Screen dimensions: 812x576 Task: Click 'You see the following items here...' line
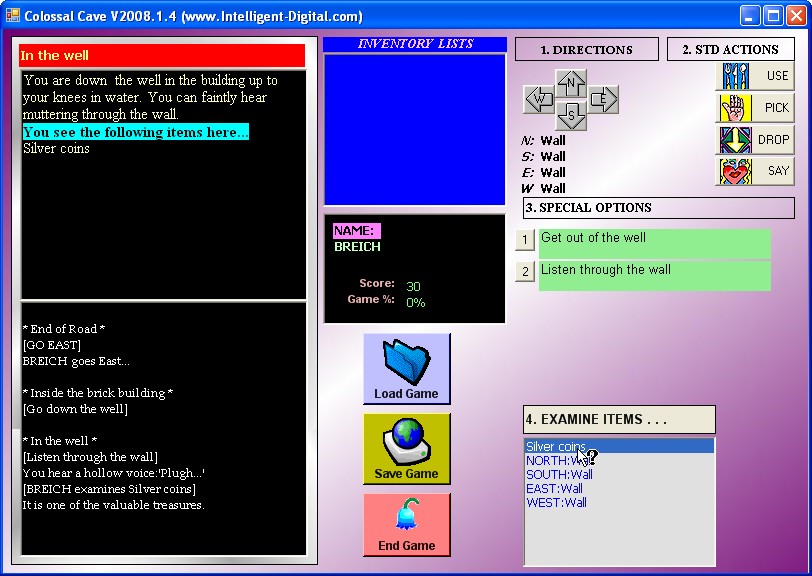(x=136, y=132)
